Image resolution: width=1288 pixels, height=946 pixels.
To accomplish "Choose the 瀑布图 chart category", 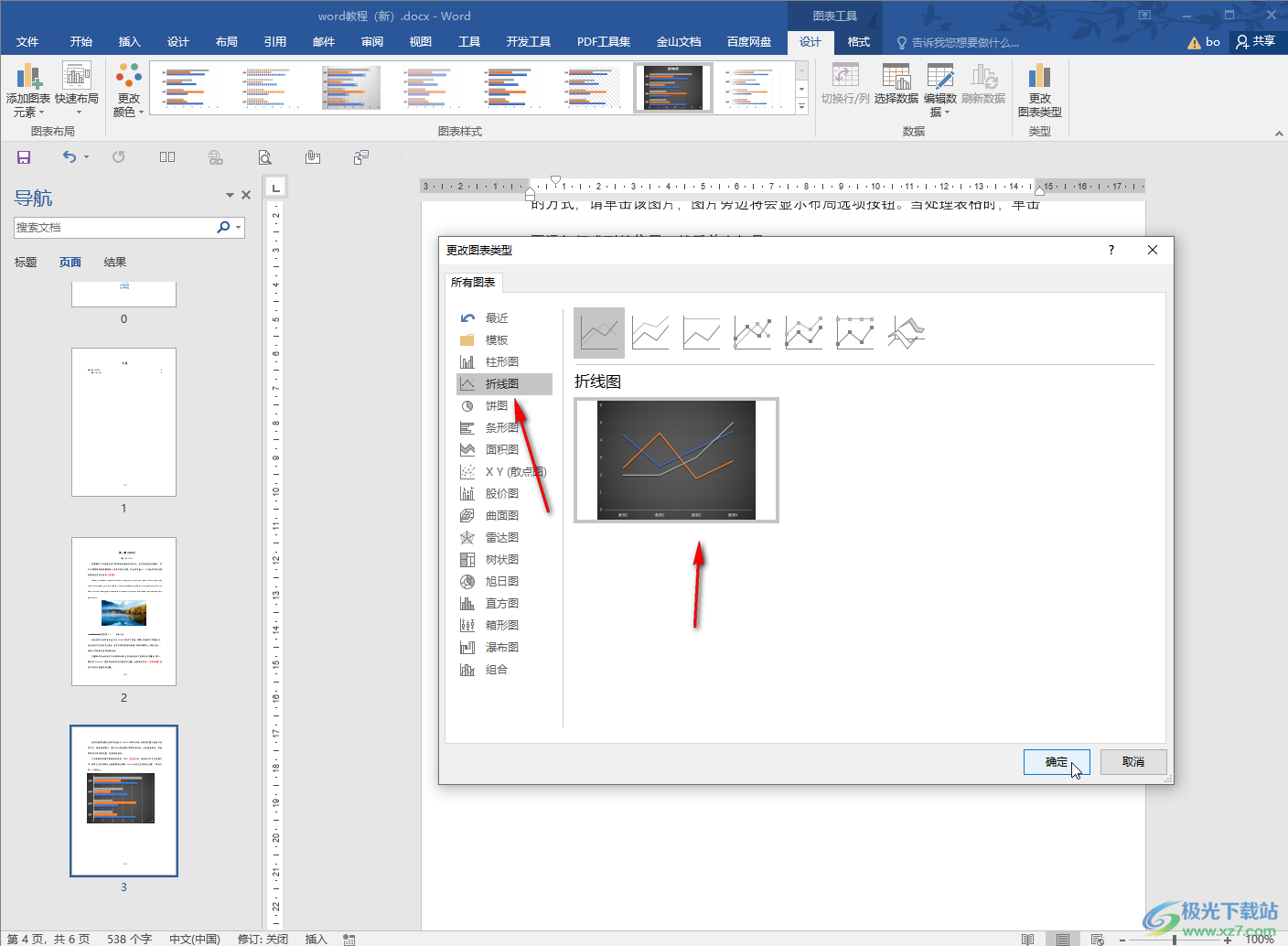I will (504, 648).
